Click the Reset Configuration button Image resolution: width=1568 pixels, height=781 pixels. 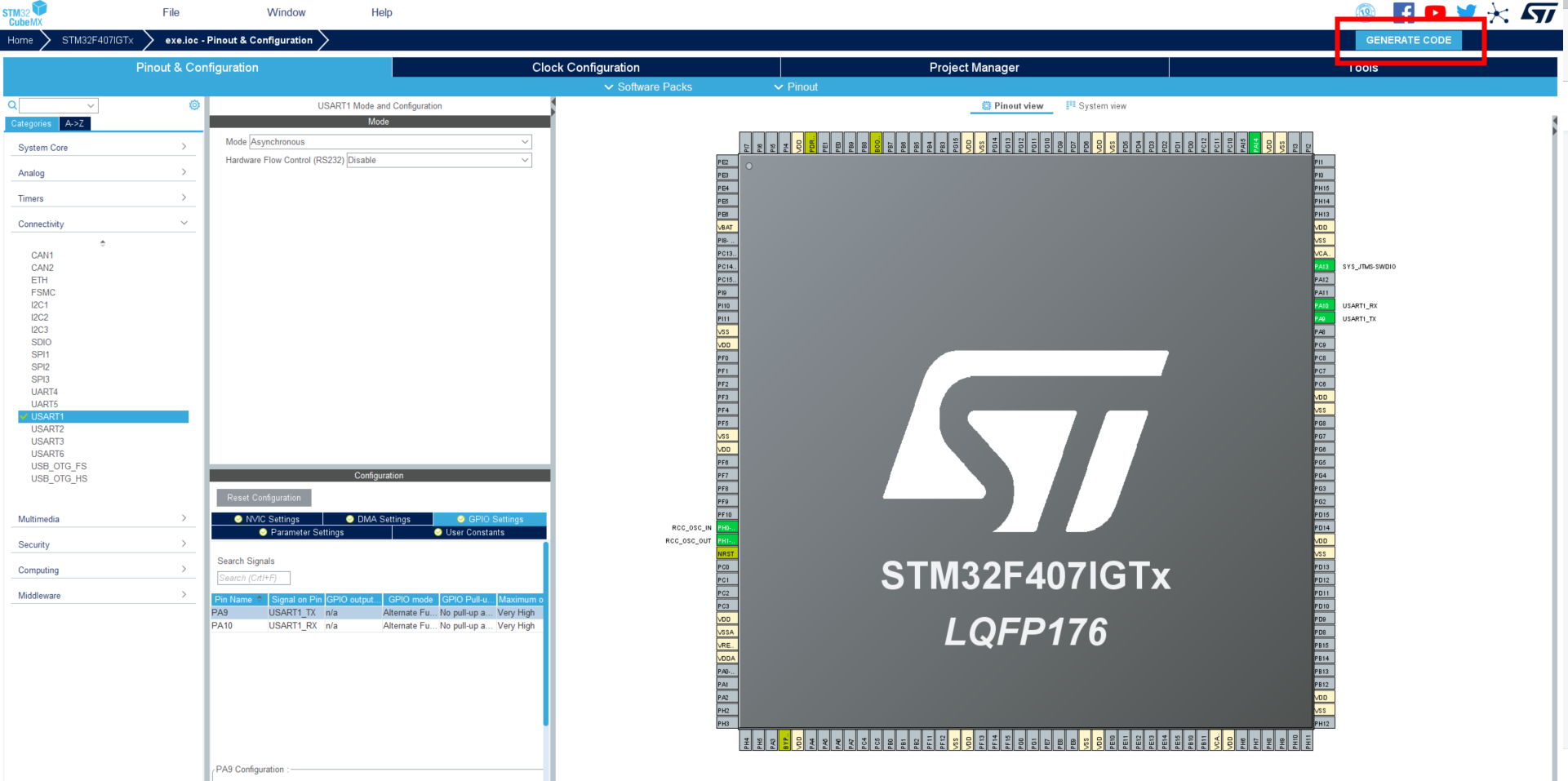tap(264, 498)
